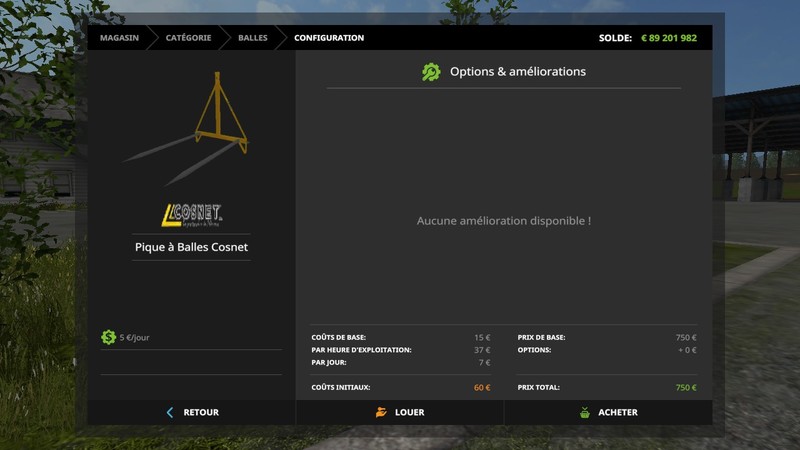The width and height of the screenshot is (800, 450).
Task: Click the green dollar daily cost icon
Action: [108, 337]
